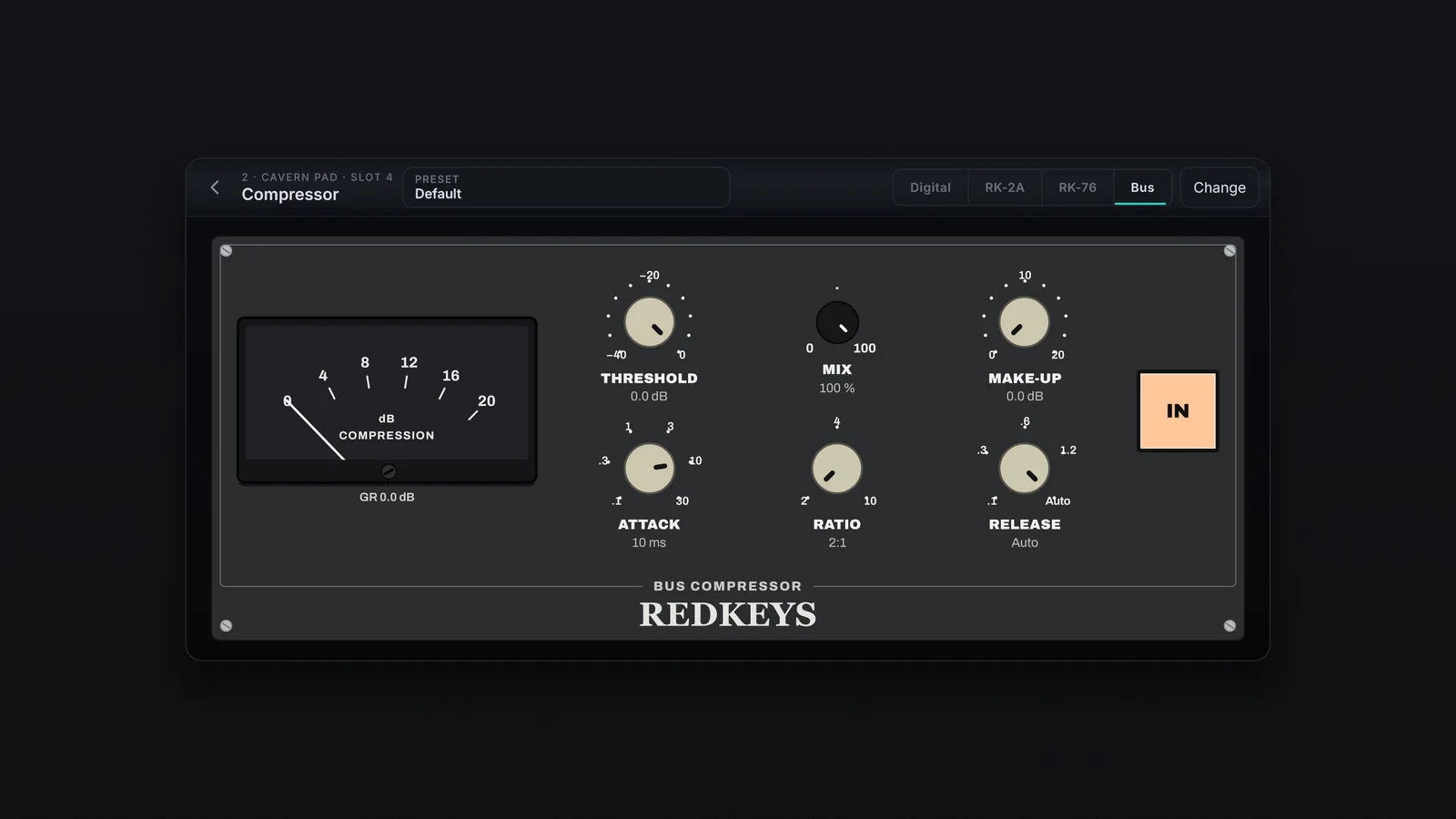
Task: Switch to the Digital compressor tab
Action: tap(930, 187)
